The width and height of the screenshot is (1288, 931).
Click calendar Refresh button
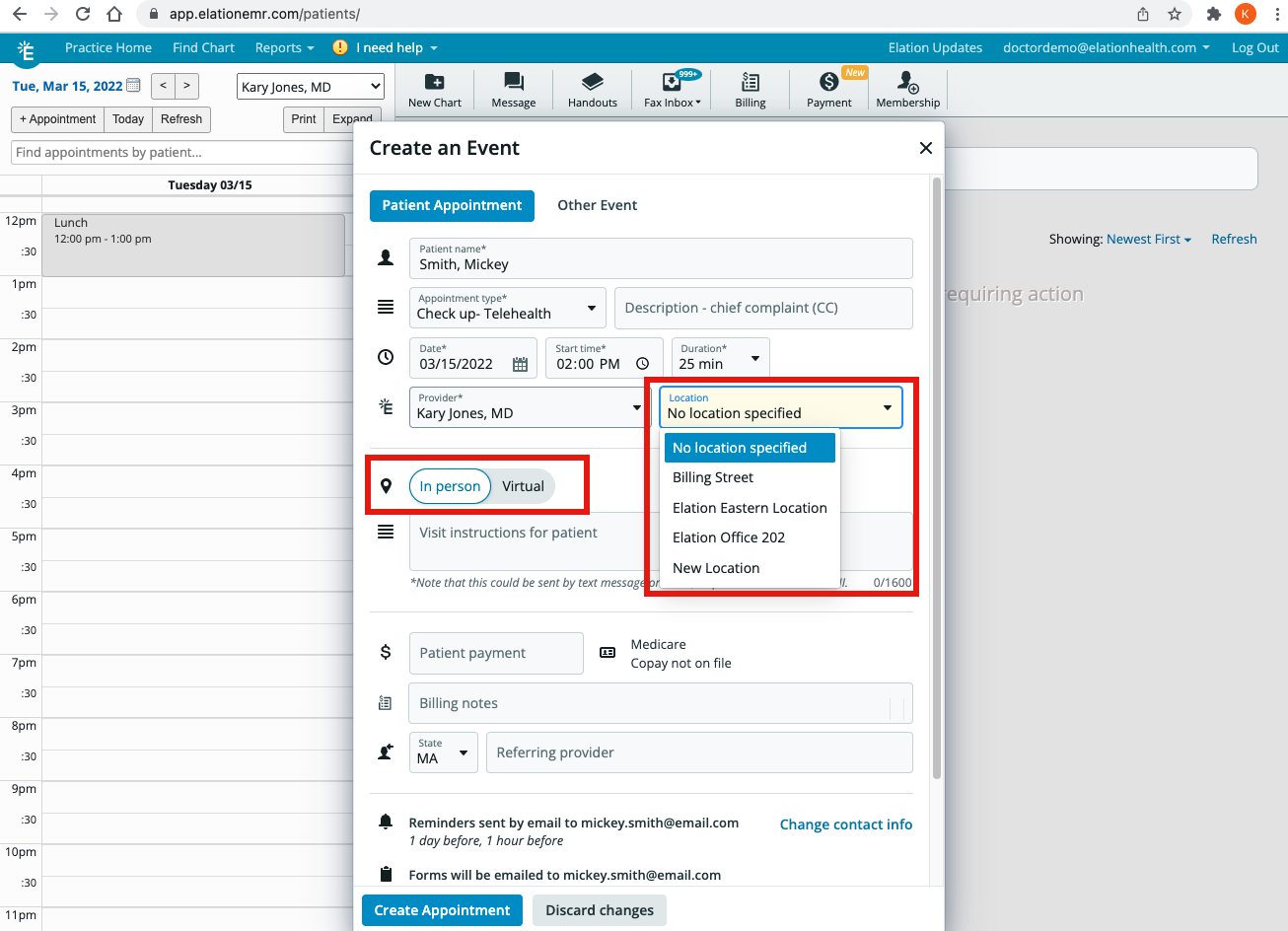(x=181, y=119)
